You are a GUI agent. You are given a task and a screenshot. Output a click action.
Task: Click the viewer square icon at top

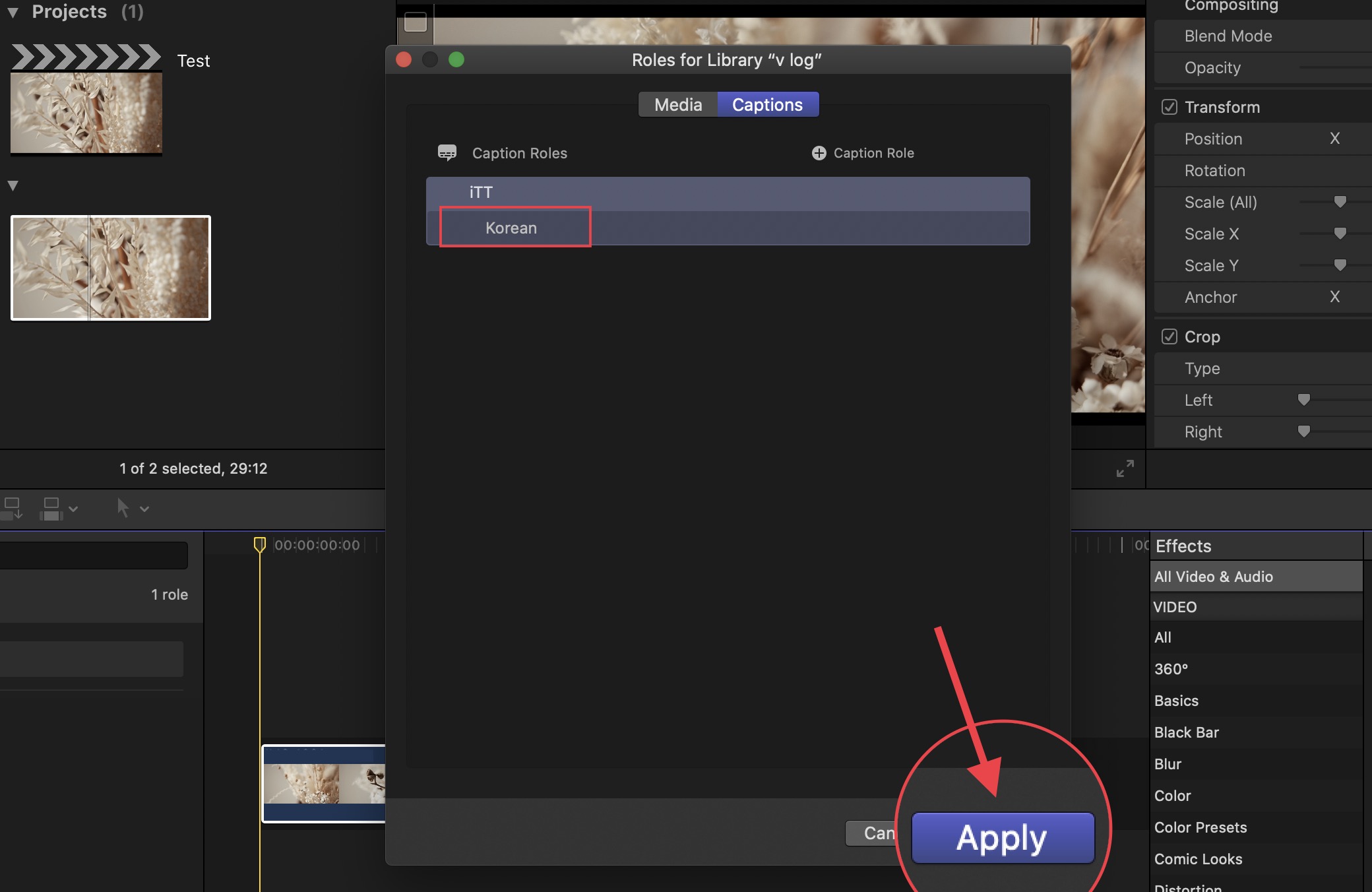tap(416, 22)
